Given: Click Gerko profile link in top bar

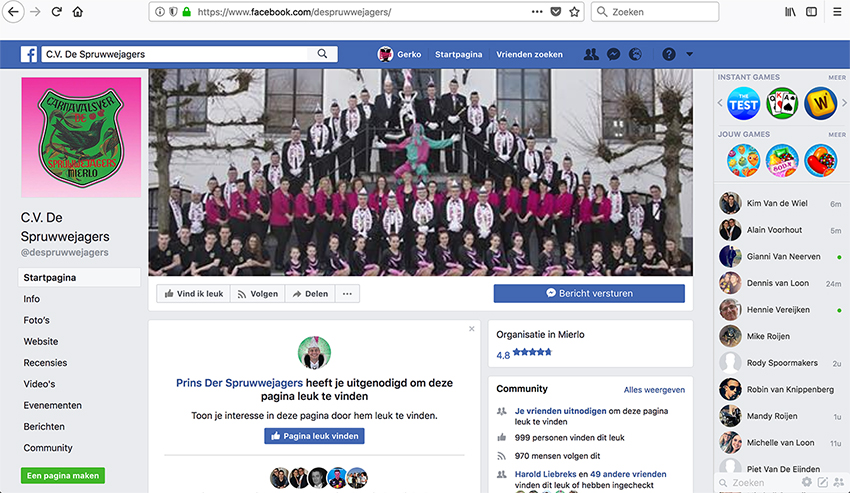Looking at the screenshot, I should click(400, 54).
